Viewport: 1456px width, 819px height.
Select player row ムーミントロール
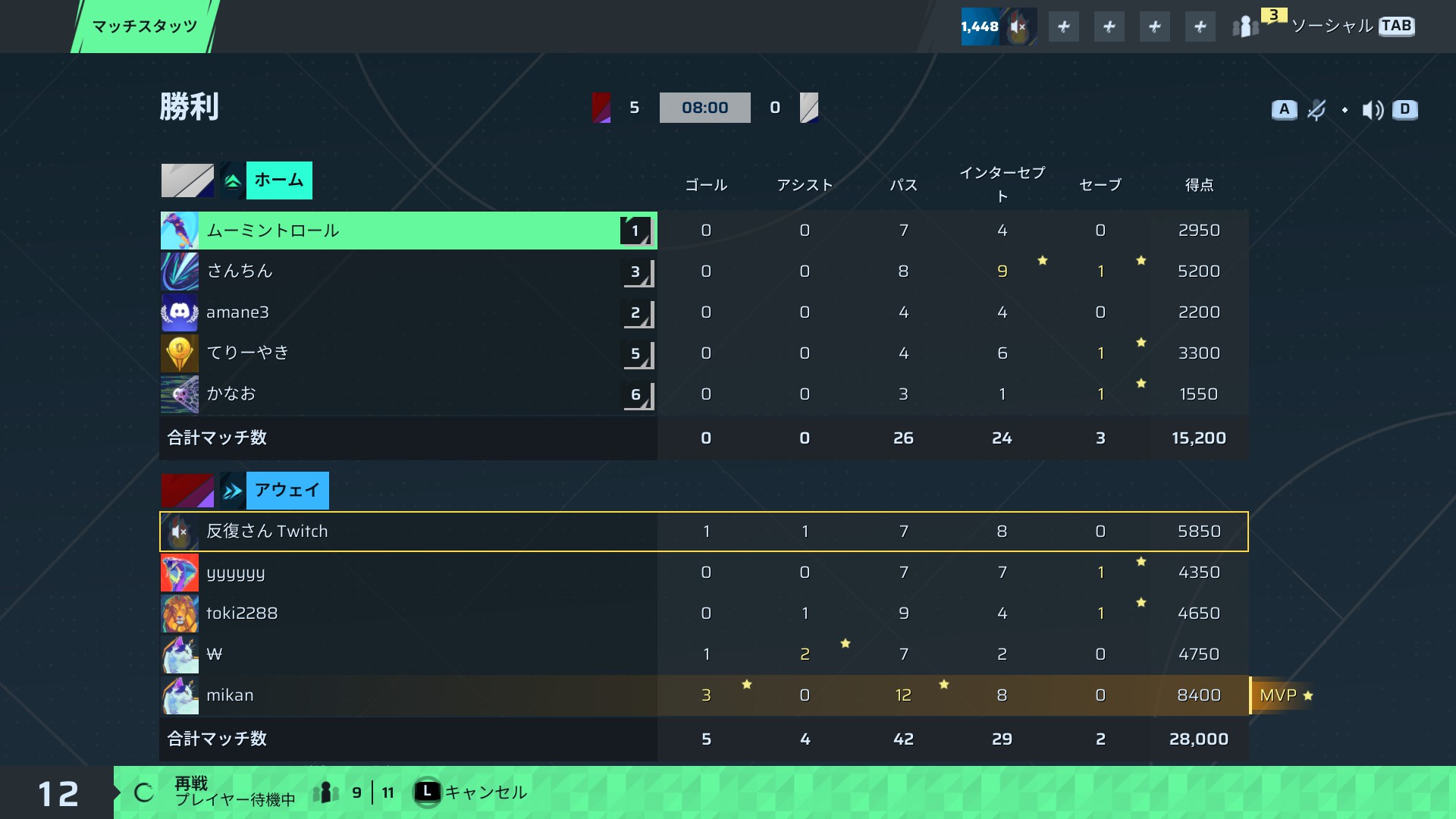(x=409, y=231)
